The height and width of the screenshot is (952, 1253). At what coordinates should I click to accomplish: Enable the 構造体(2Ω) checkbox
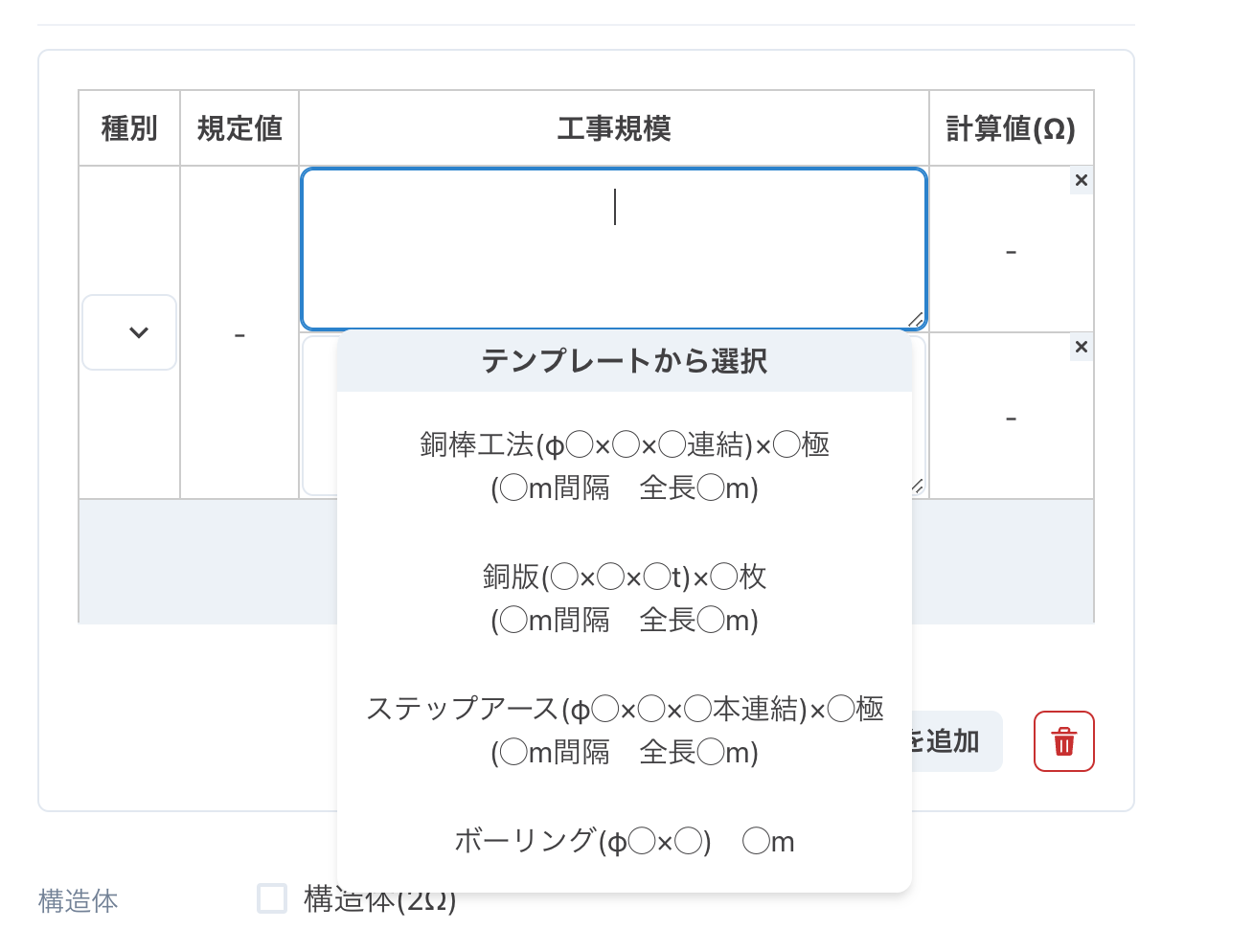click(x=271, y=898)
